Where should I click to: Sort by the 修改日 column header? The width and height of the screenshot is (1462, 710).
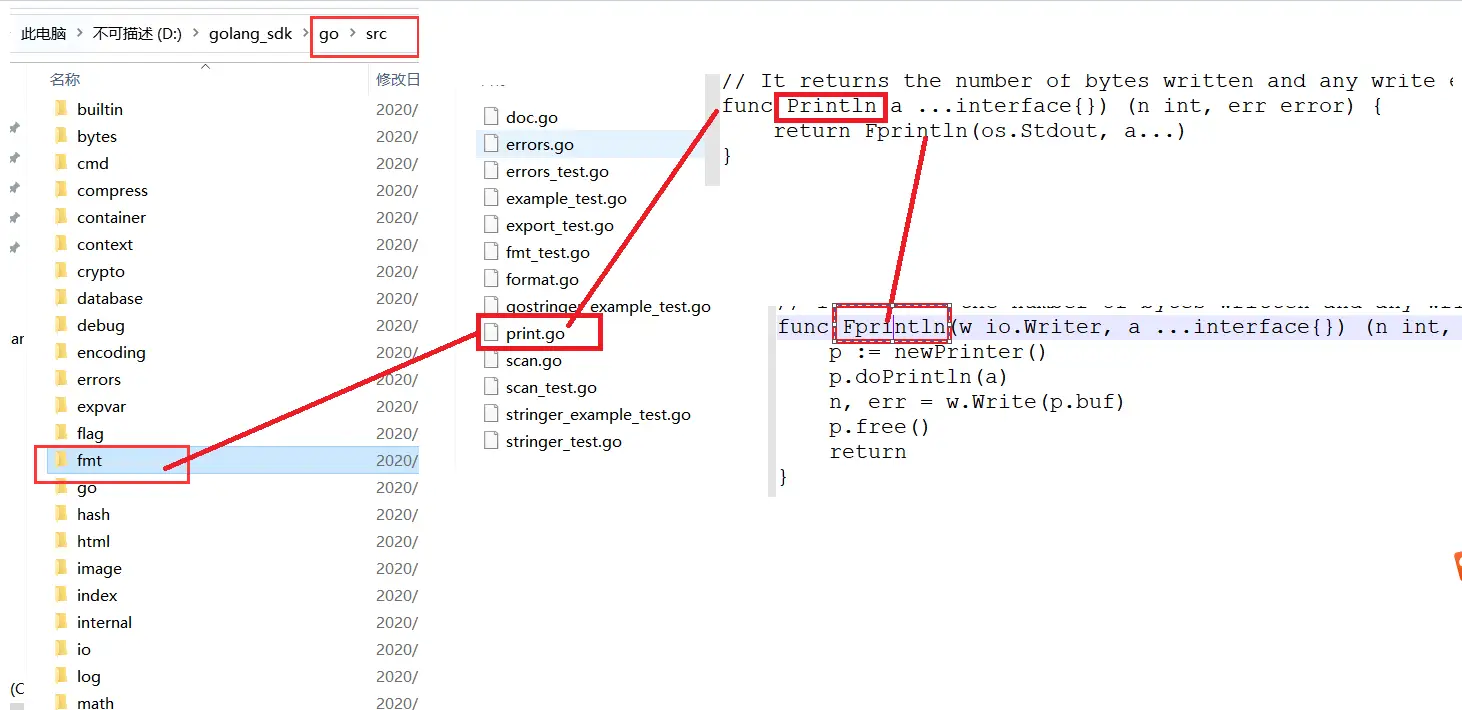[x=397, y=79]
